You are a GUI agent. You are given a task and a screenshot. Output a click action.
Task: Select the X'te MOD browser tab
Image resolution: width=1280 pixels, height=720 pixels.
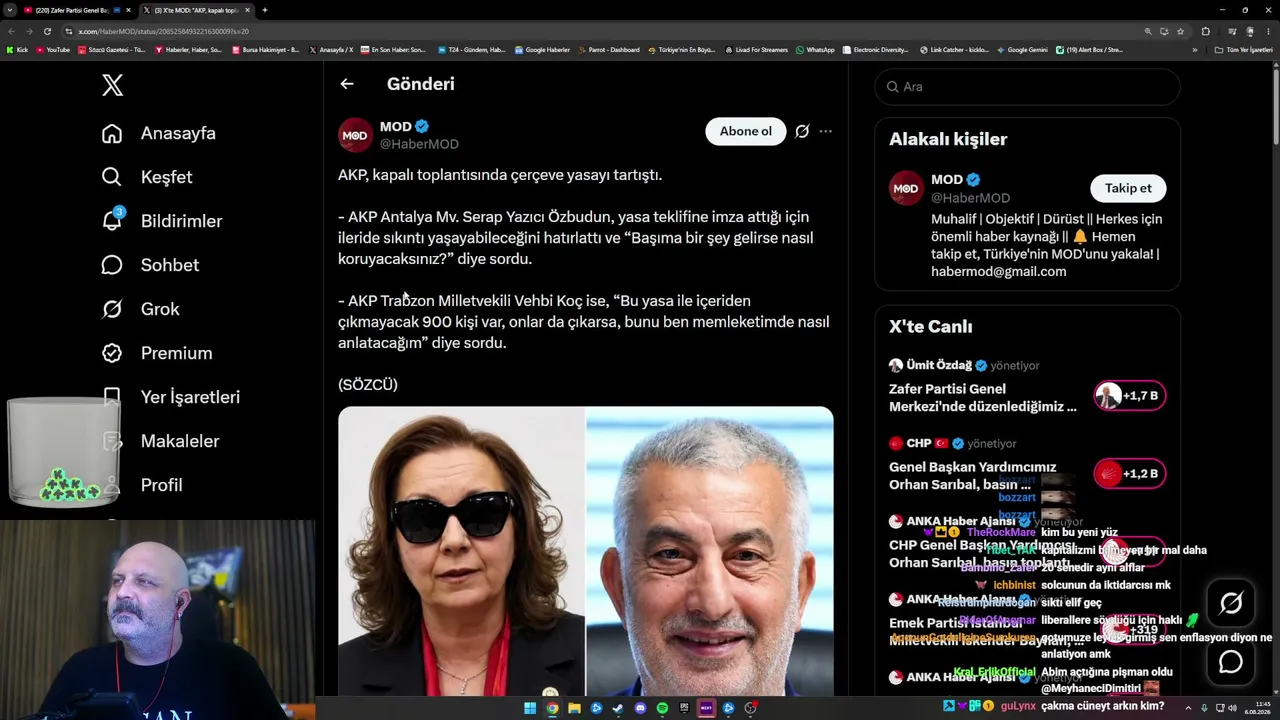coord(196,10)
